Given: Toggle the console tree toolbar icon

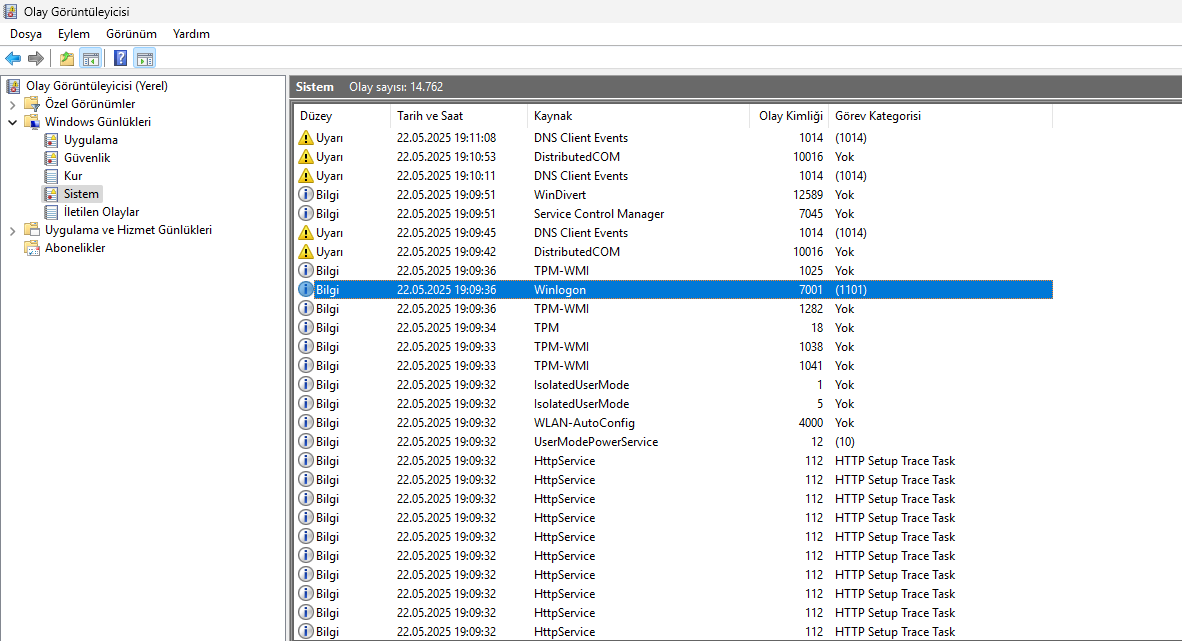Looking at the screenshot, I should pyautogui.click(x=91, y=58).
